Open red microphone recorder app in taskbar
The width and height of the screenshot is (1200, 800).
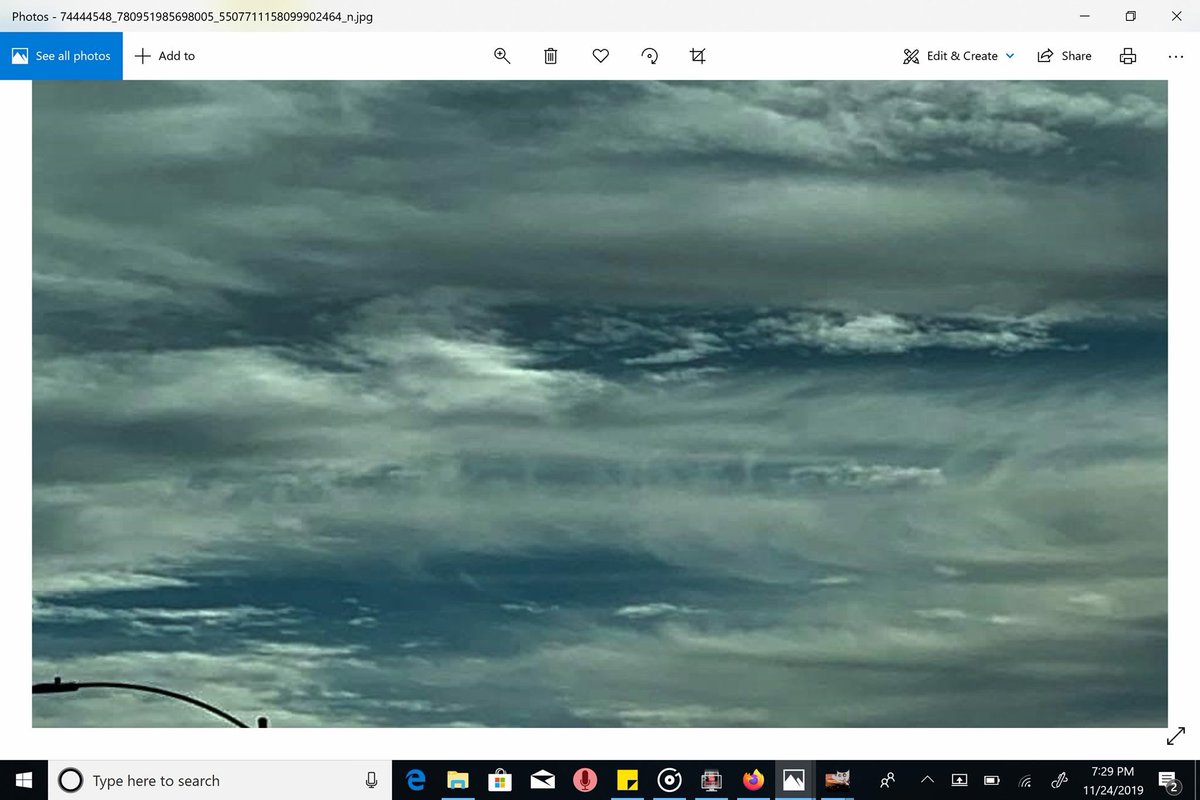pos(585,780)
